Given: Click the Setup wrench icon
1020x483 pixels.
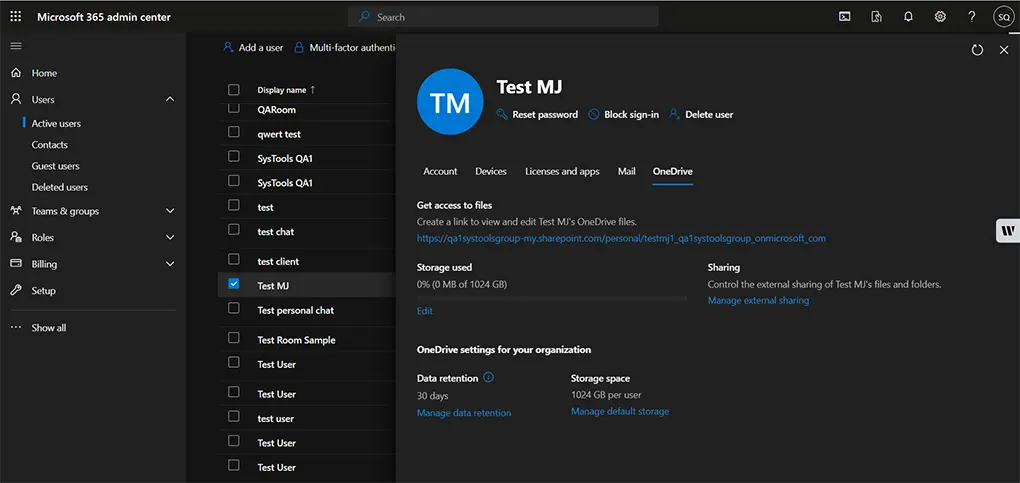Looking at the screenshot, I should pos(16,290).
